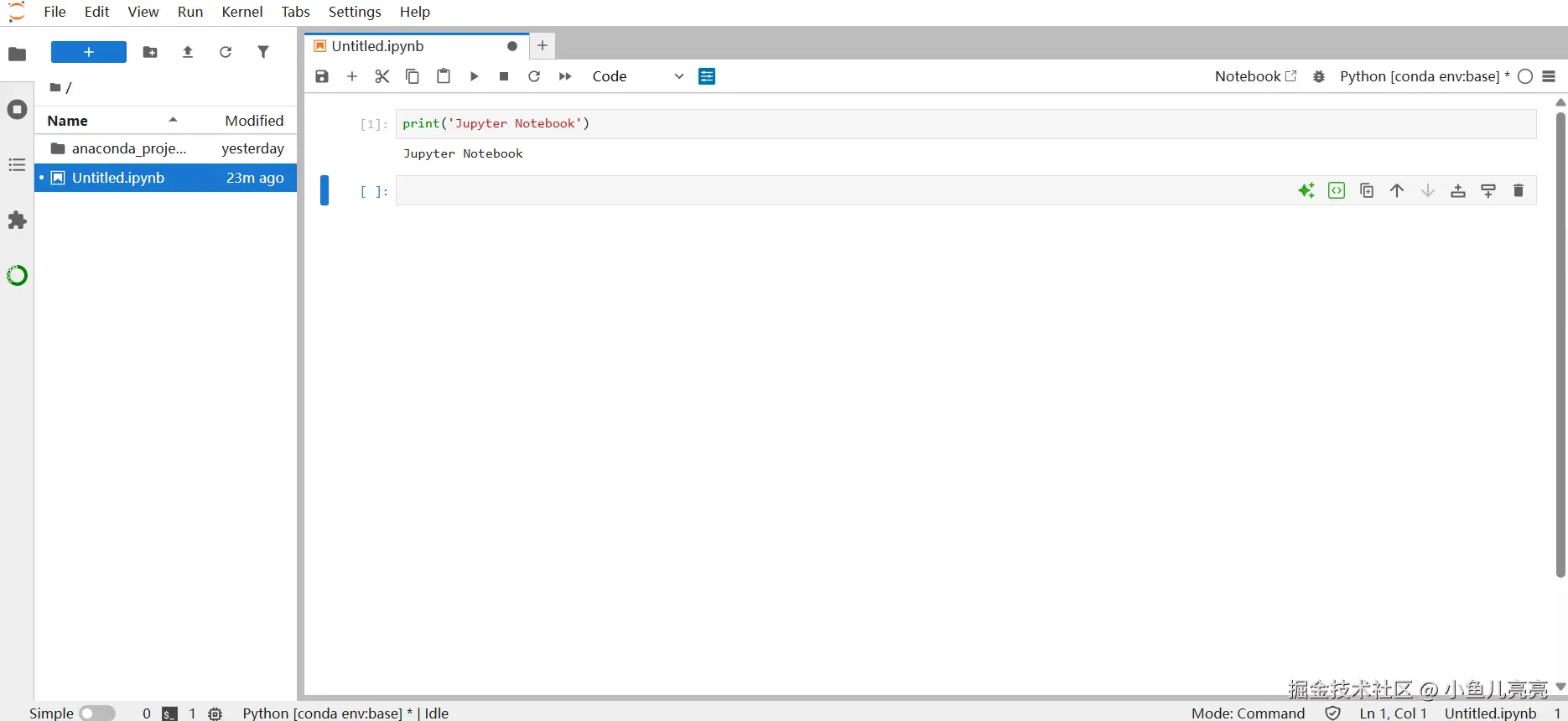Click the trusted notebook shield icon
1568x721 pixels.
click(1332, 713)
